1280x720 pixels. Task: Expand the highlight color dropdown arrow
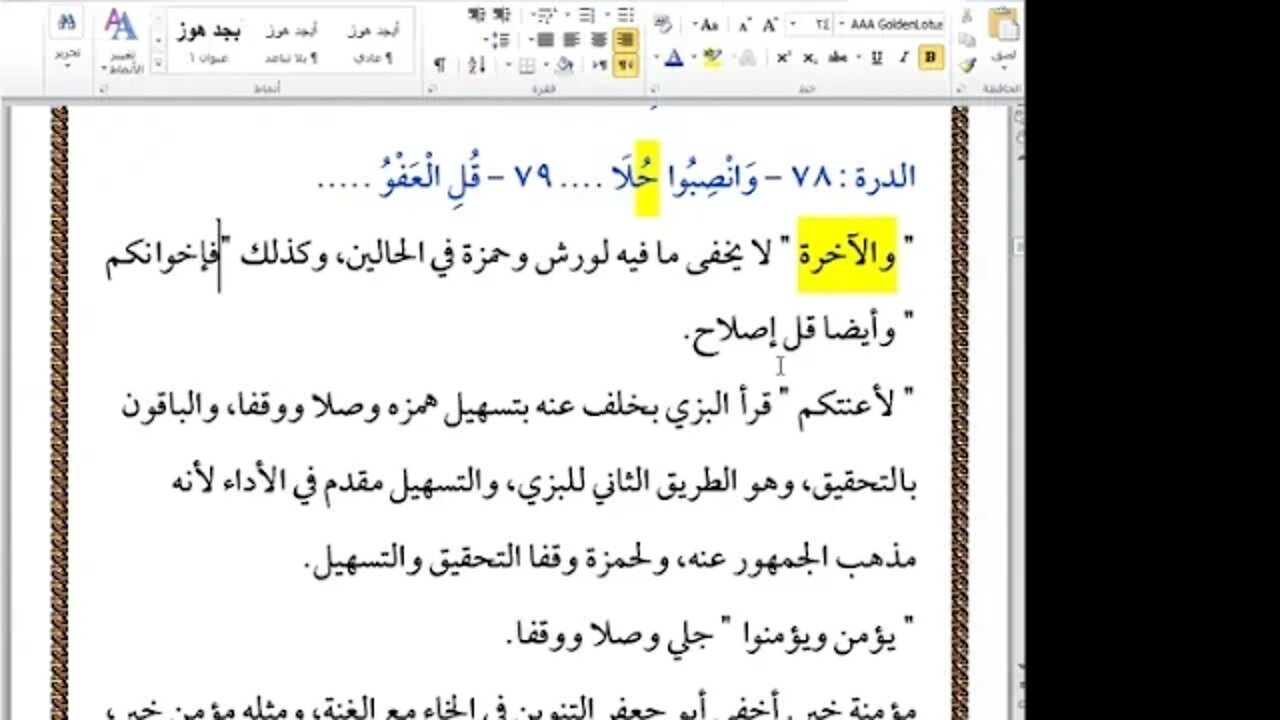tap(694, 57)
